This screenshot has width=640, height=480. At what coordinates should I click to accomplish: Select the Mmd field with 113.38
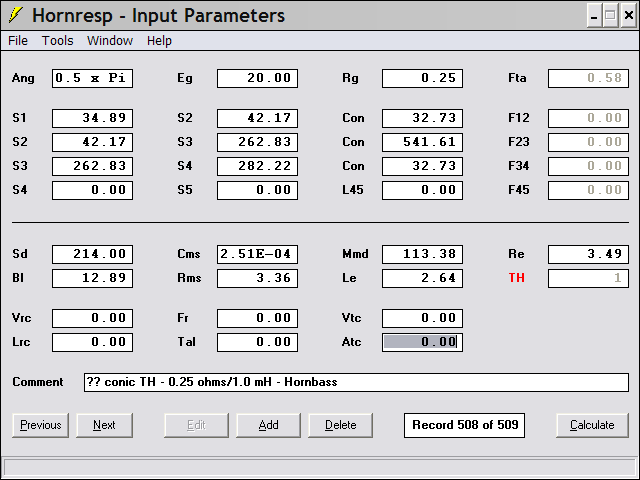[x=422, y=254]
